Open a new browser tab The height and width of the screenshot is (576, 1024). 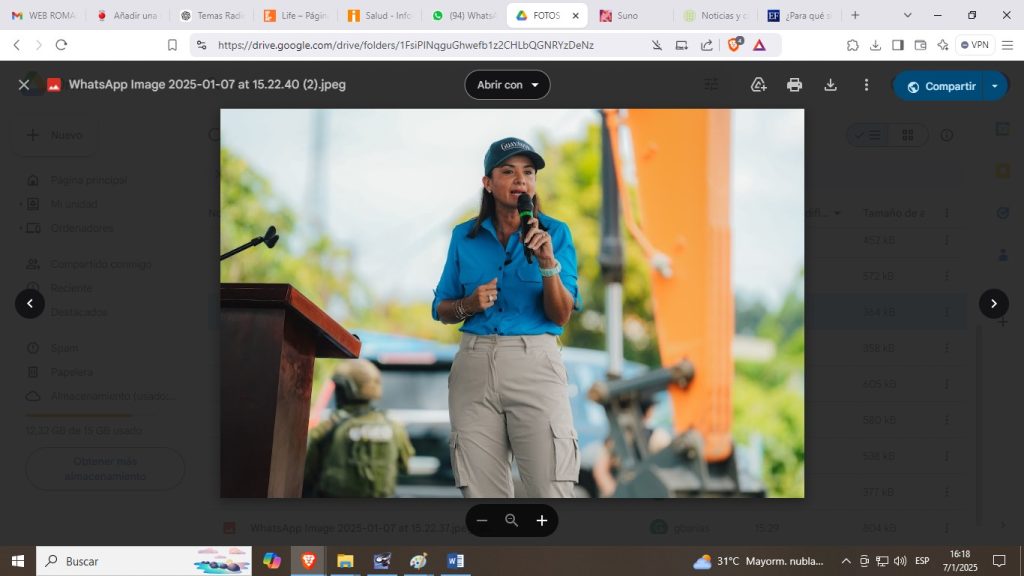pos(855,15)
